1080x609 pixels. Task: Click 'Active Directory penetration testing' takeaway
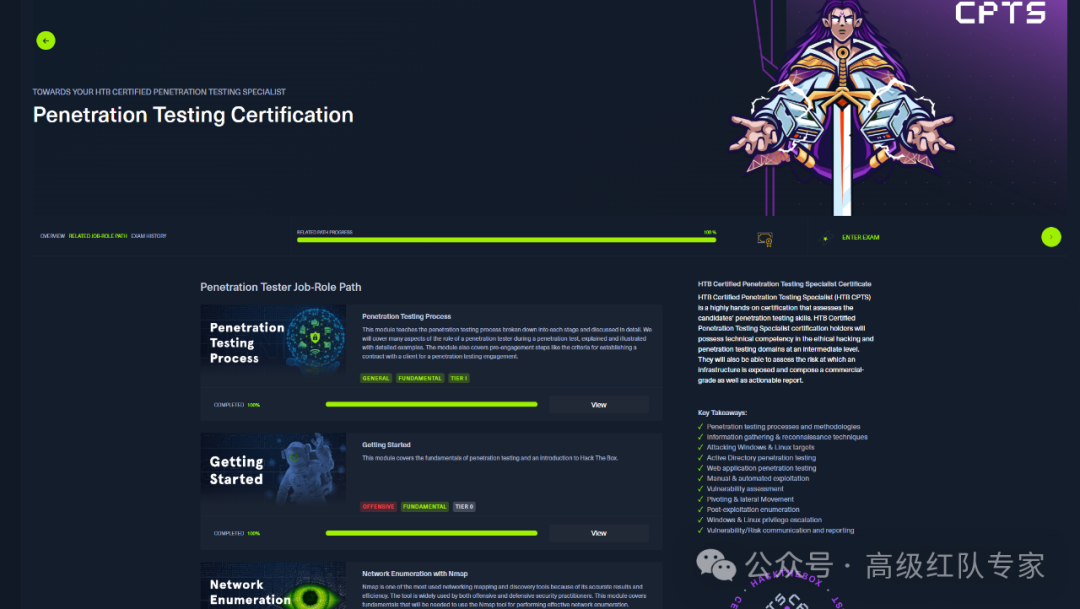(761, 458)
